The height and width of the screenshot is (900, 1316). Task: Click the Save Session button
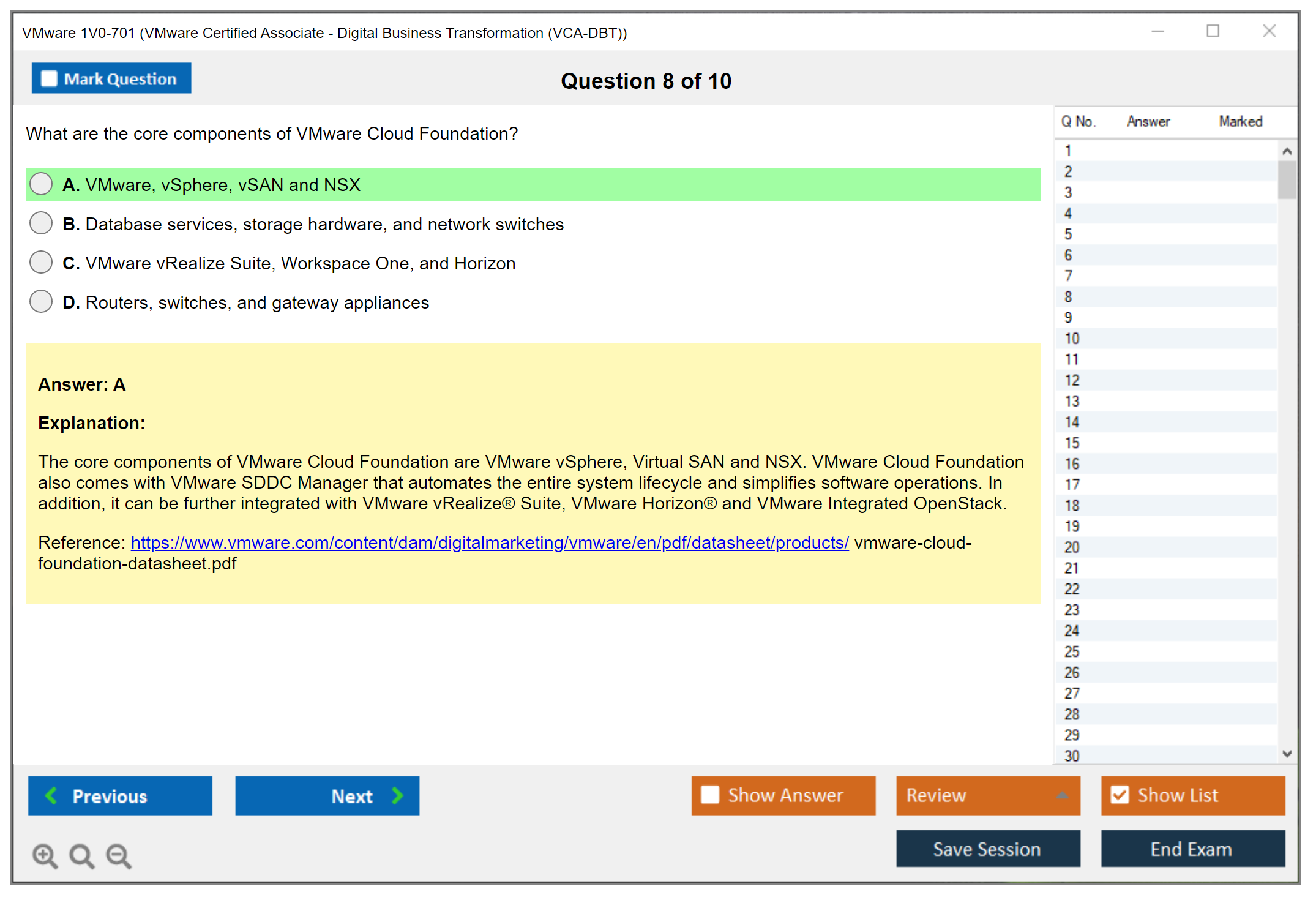(x=987, y=849)
